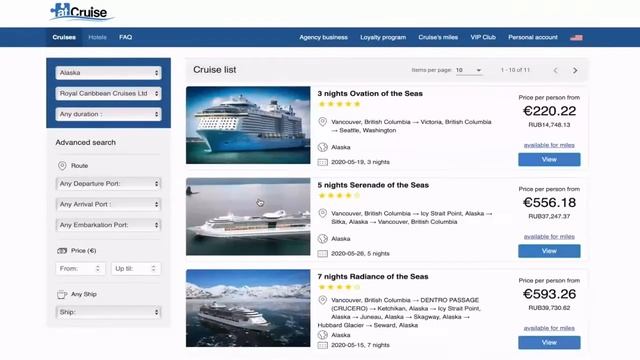Expand the Any Arrival Port dropdown
Viewport: 640px width, 360px height.
click(x=109, y=204)
